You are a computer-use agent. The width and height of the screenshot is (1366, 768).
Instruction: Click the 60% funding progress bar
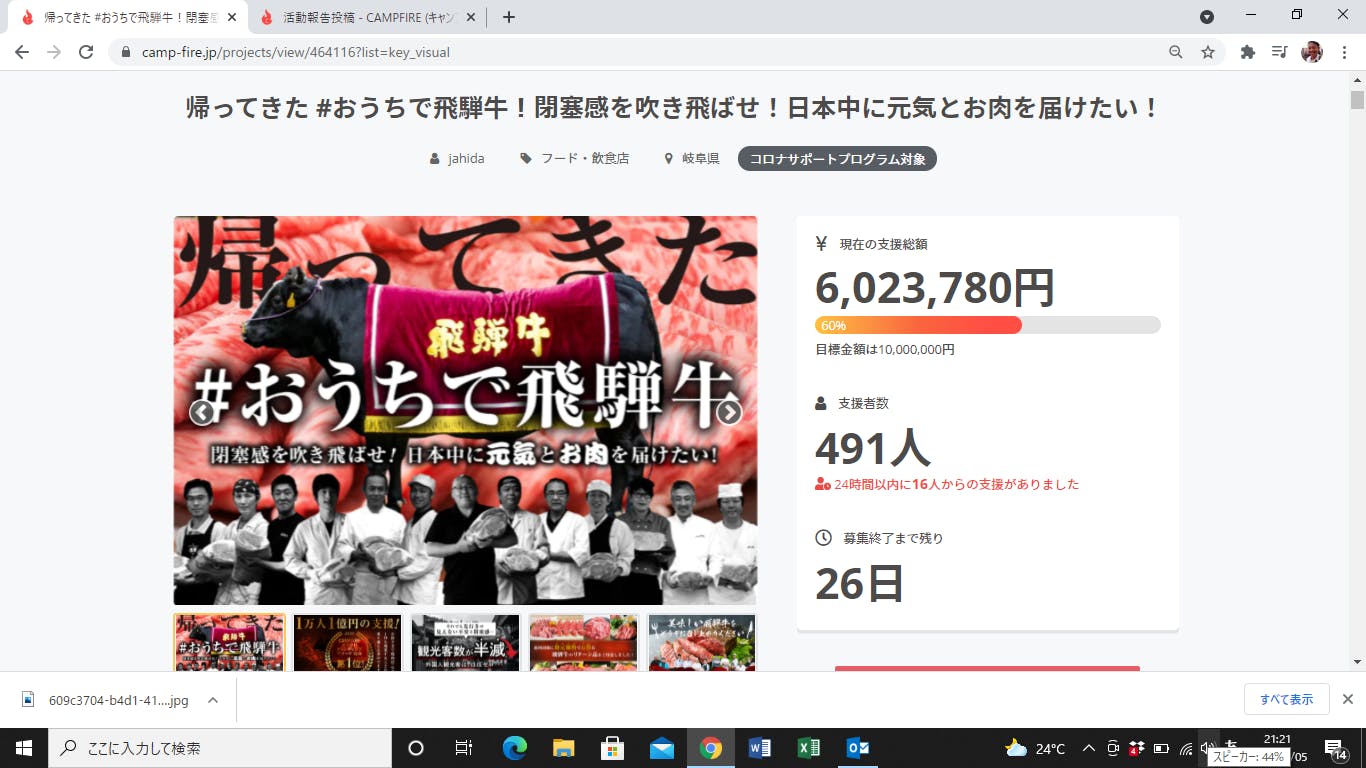pyautogui.click(x=987, y=325)
